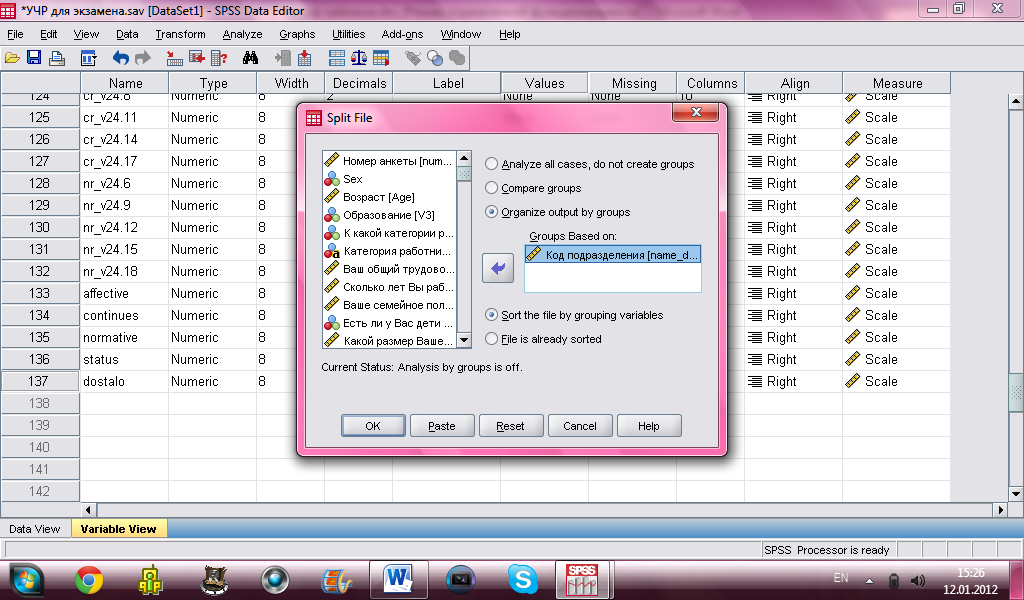Viewport: 1024px width, 600px height.
Task: Select 'Sex' in the variable list
Action: pos(389,179)
